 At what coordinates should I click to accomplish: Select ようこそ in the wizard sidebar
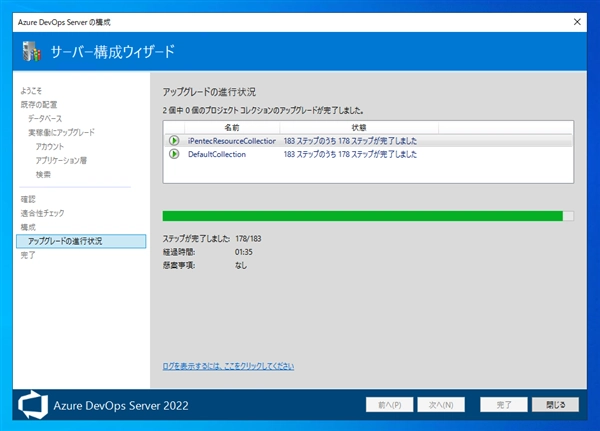coord(31,91)
